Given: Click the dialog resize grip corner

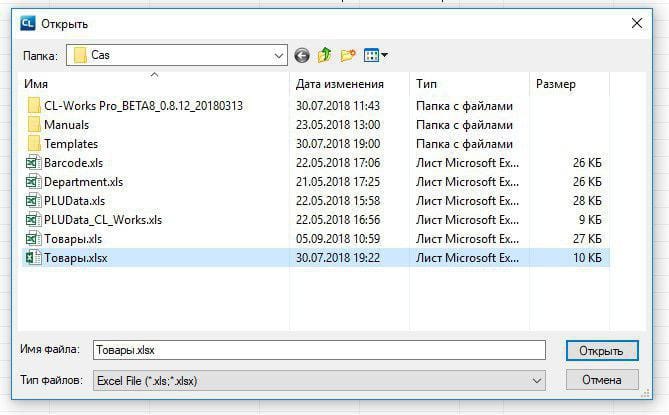Looking at the screenshot, I should point(646,393).
